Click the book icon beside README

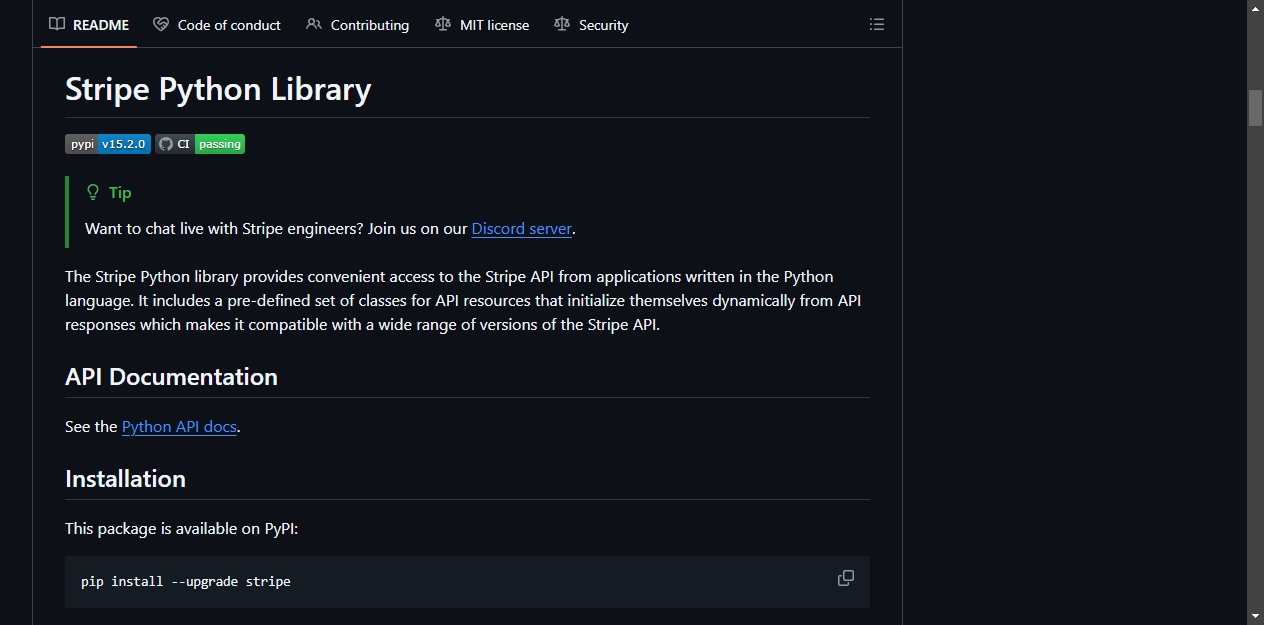pyautogui.click(x=57, y=24)
